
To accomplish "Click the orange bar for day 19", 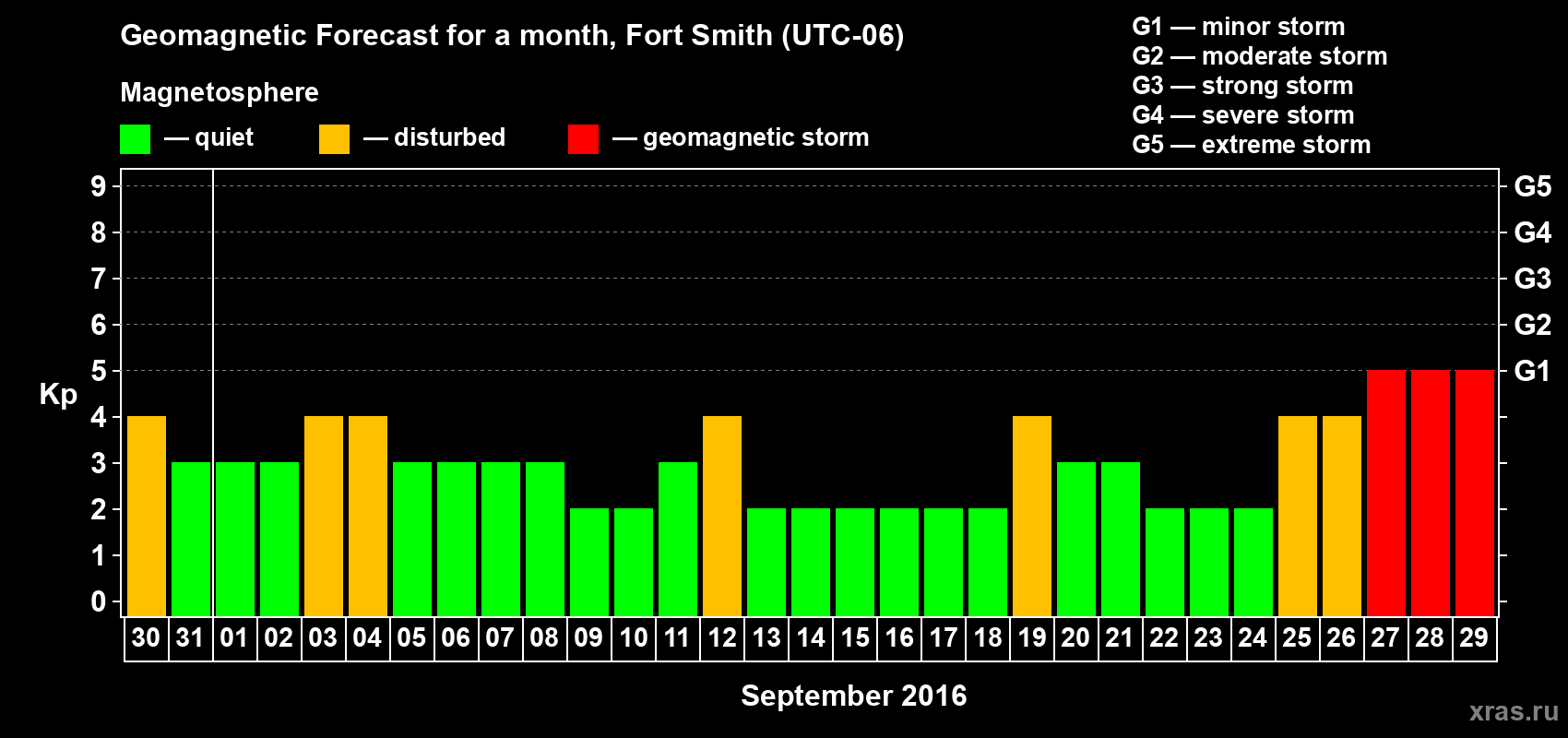I will point(1032,516).
